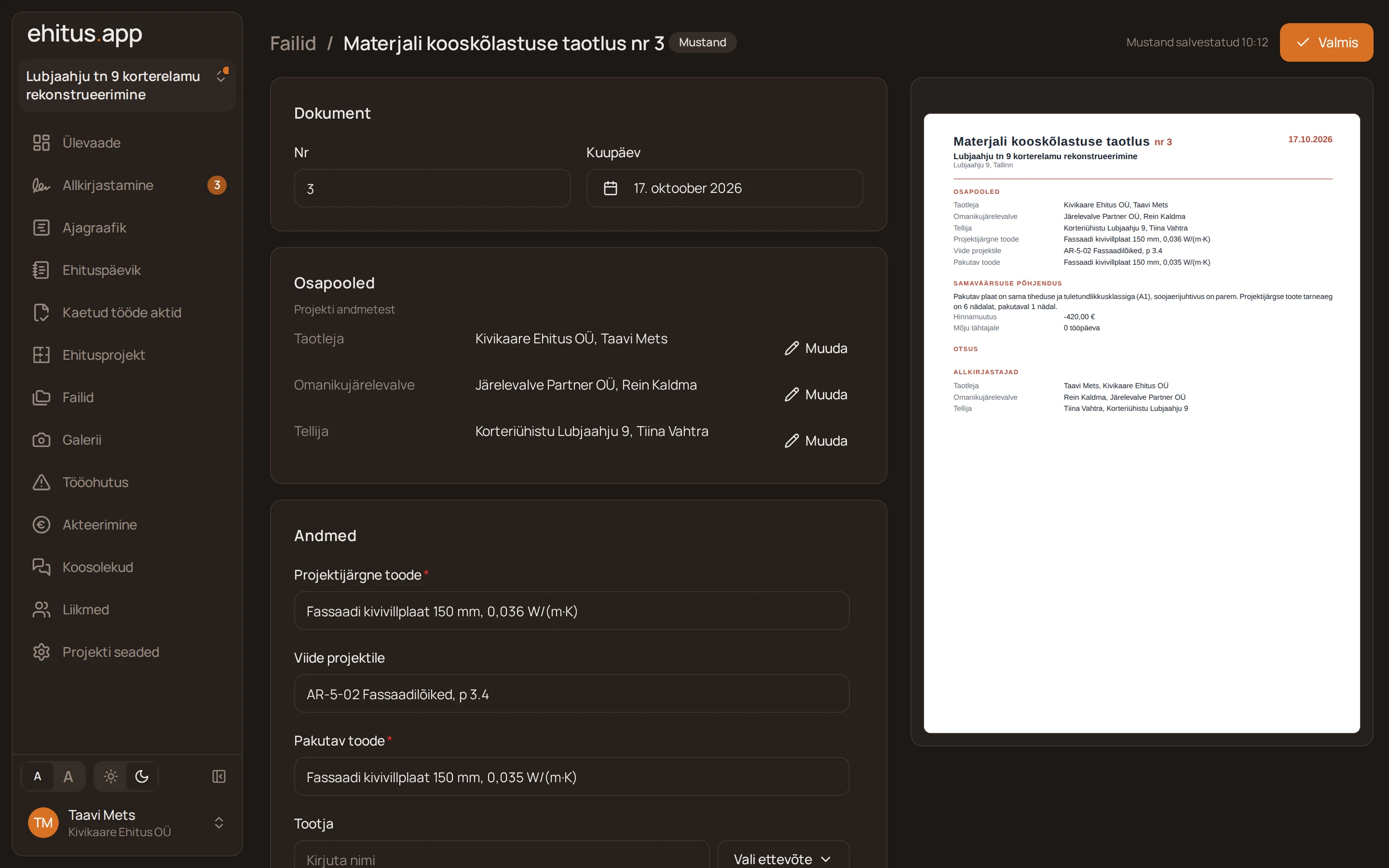Click the Failid breadcrumb link
The height and width of the screenshot is (868, 1389).
coord(293,43)
